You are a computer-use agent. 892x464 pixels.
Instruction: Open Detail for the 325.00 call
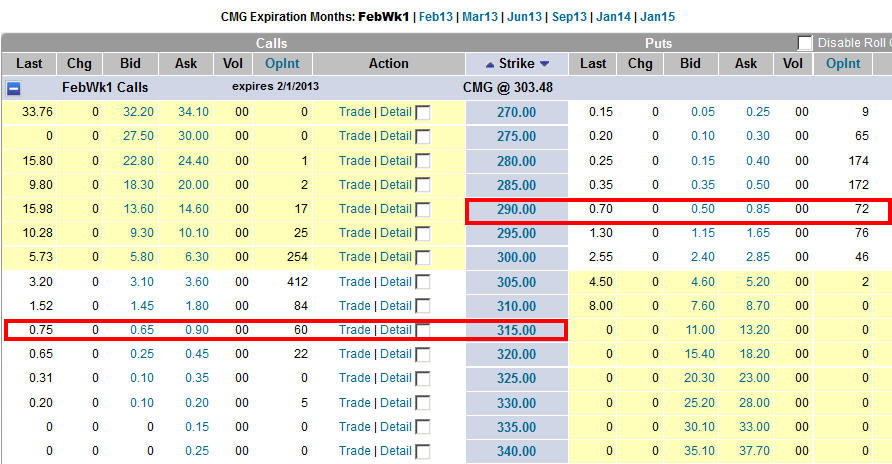coord(395,378)
